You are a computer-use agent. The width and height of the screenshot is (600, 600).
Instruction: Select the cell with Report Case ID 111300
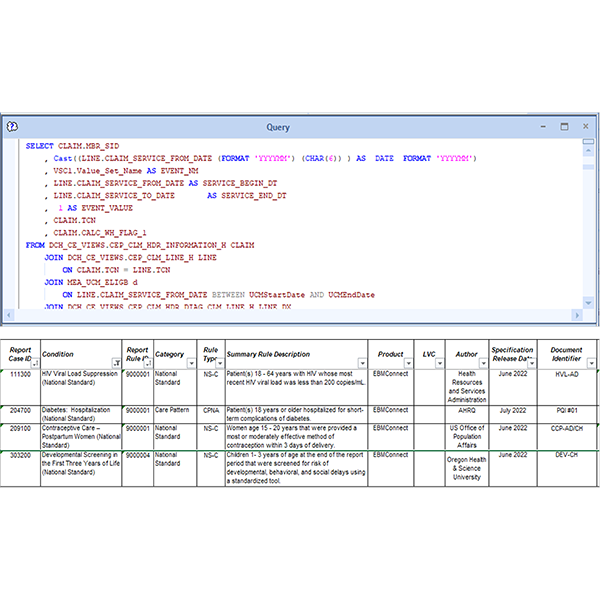[x=20, y=374]
